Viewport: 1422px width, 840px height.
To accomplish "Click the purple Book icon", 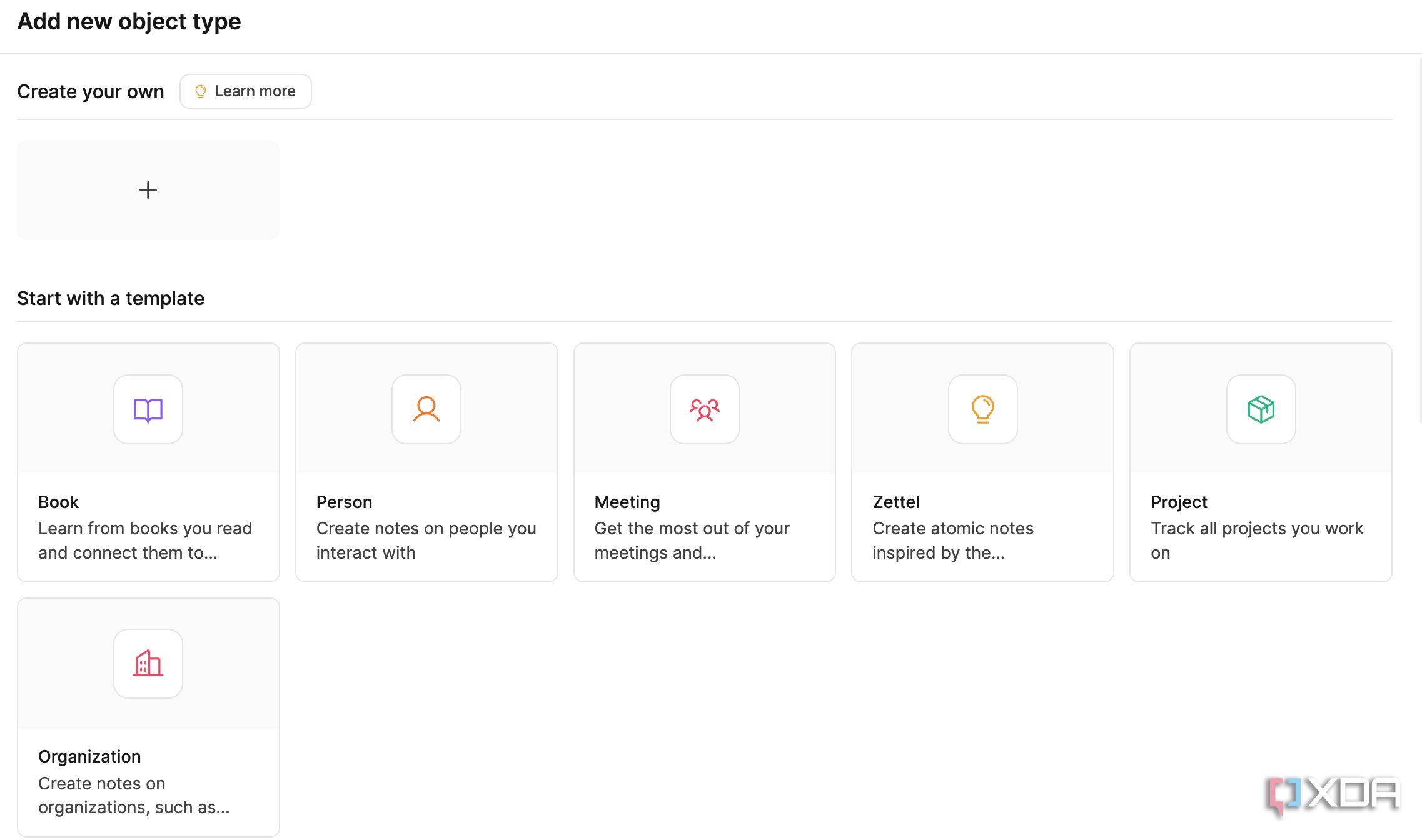I will 148,410.
